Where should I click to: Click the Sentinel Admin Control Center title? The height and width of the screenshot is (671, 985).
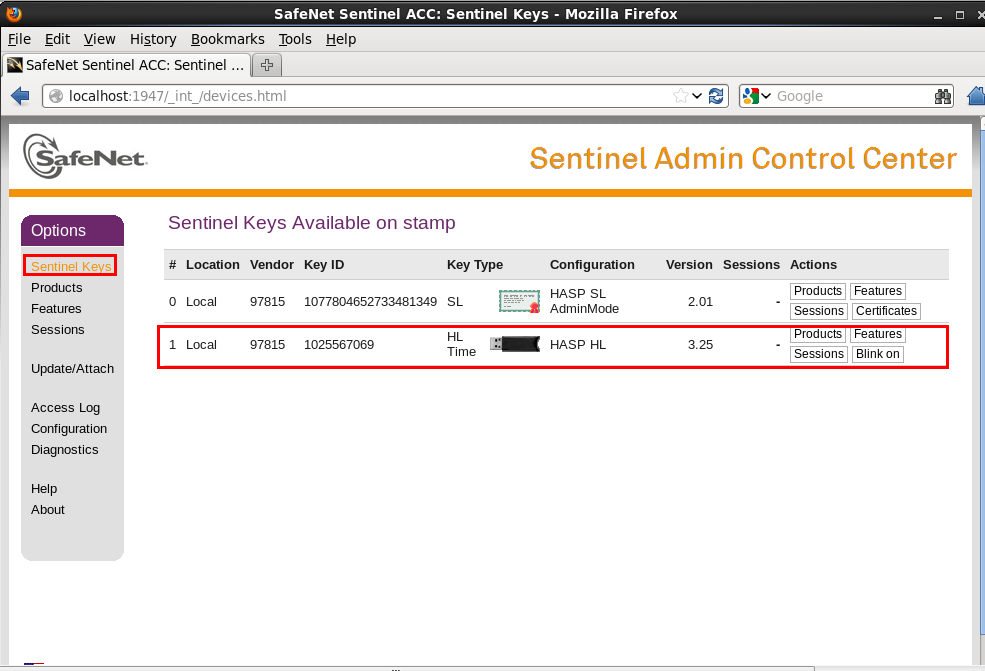point(743,158)
